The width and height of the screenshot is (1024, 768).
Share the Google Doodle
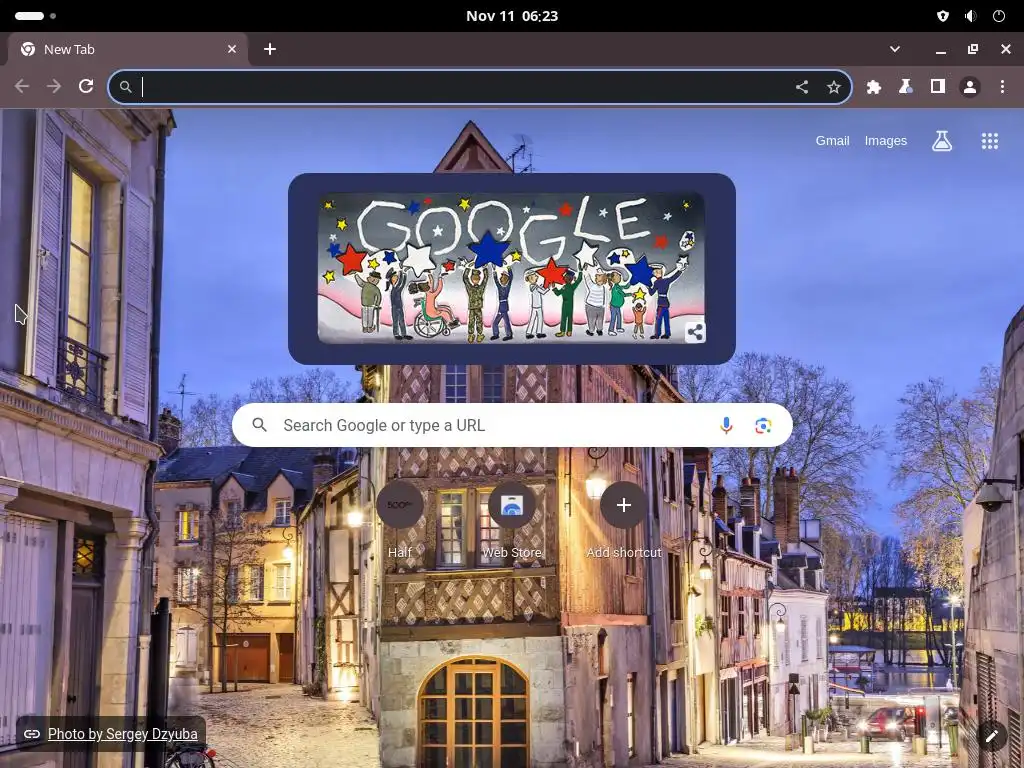pyautogui.click(x=695, y=332)
